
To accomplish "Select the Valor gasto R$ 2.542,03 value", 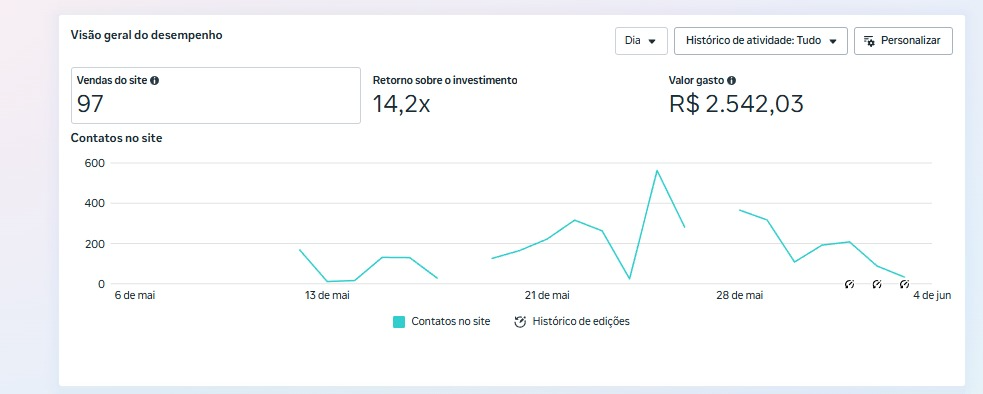I will (736, 104).
